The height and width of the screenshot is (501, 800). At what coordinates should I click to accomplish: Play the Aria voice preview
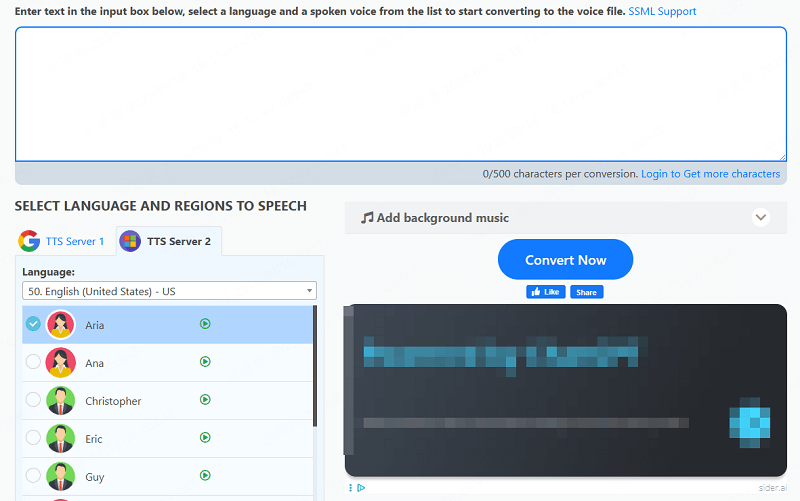(x=205, y=324)
